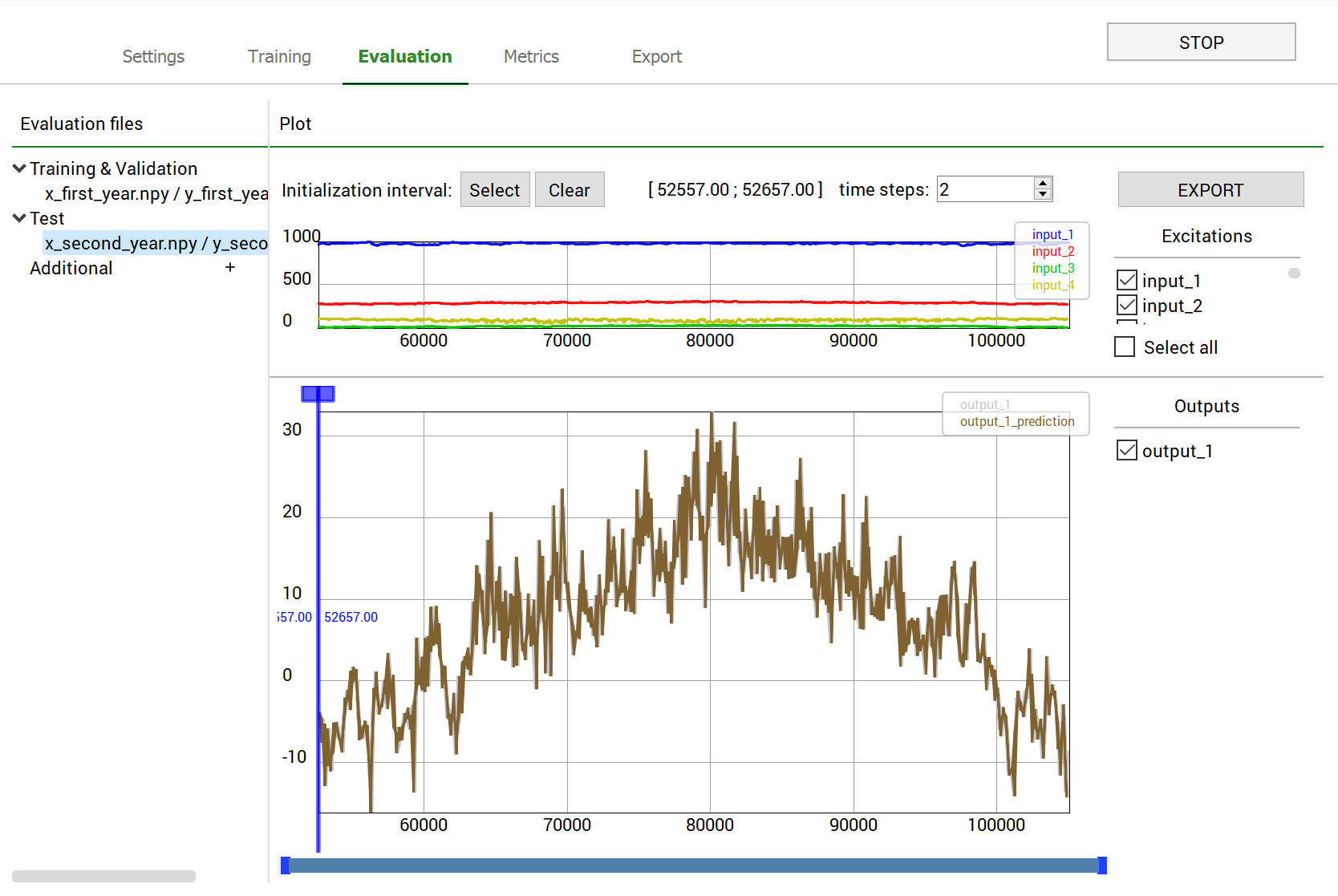Click the blue initialization interval marker handle
This screenshot has width=1338, height=896.
coord(318,394)
